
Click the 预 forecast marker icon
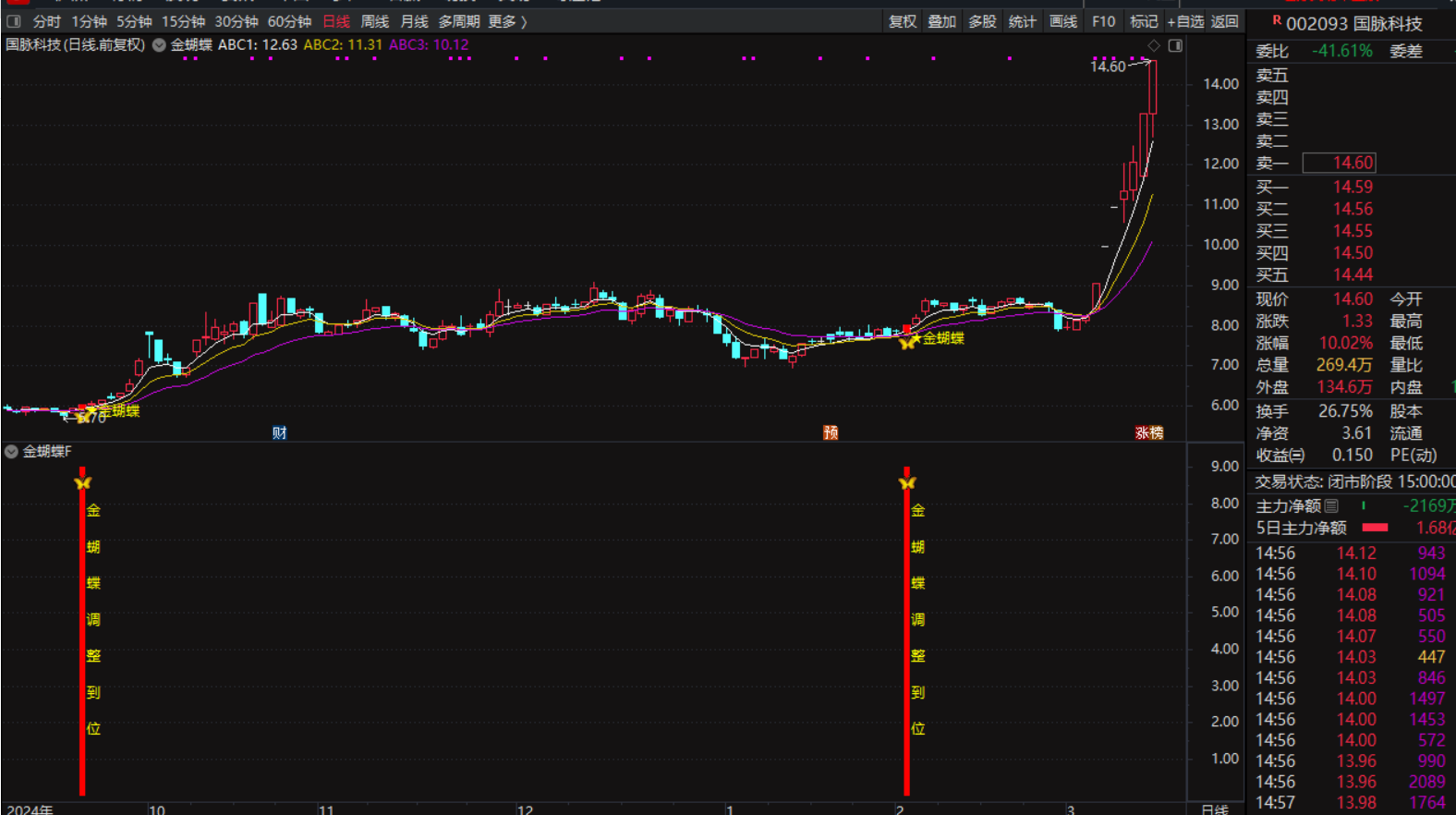[831, 432]
